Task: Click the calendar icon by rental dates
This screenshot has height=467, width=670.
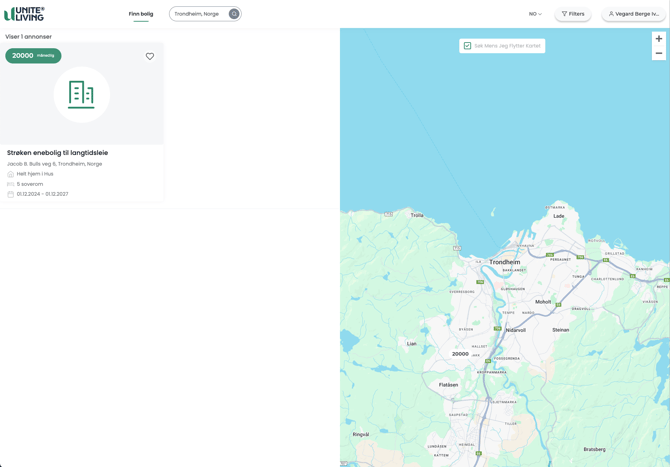Action: (11, 194)
